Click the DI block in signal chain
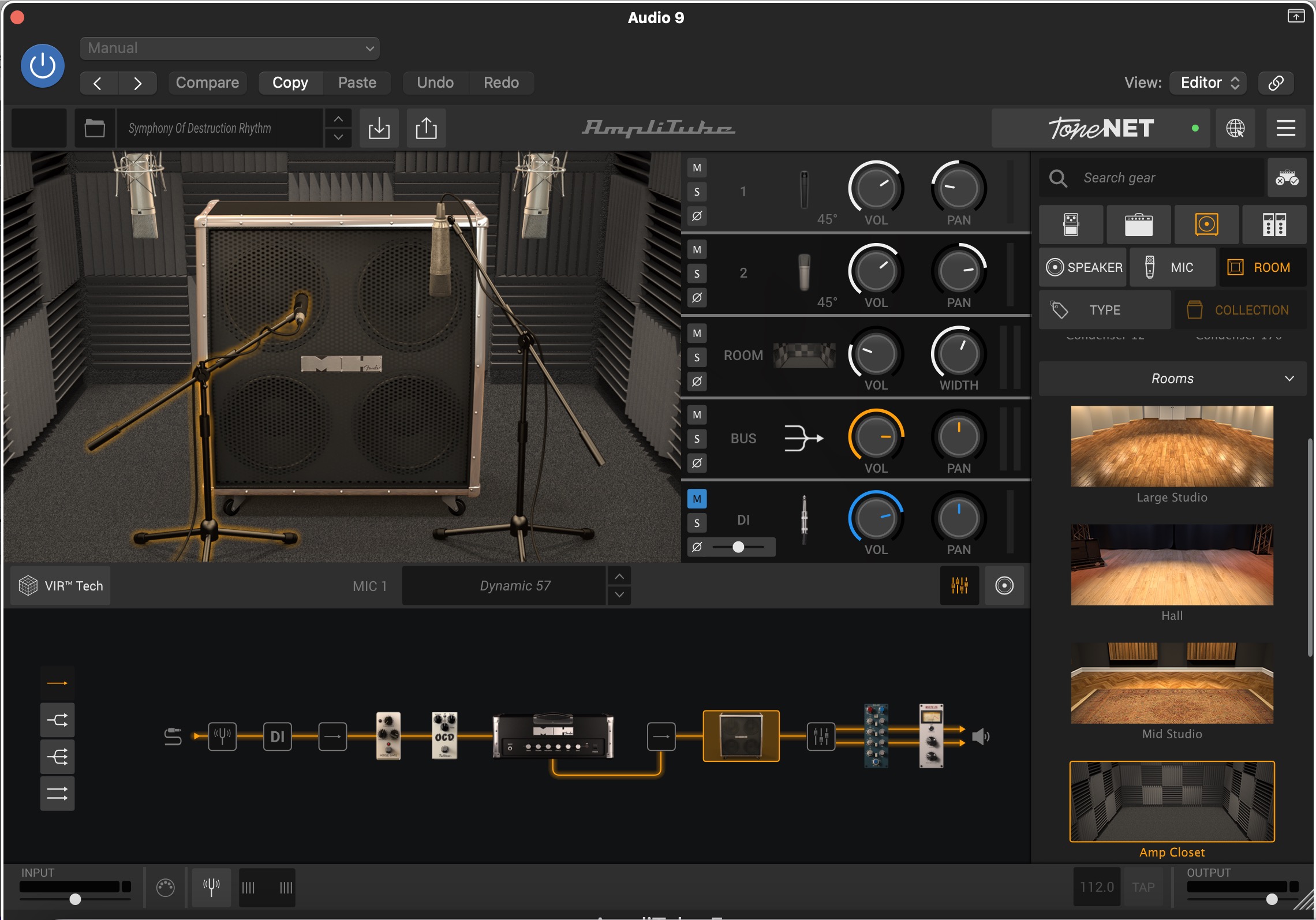This screenshot has height=920, width=1316. coord(278,736)
